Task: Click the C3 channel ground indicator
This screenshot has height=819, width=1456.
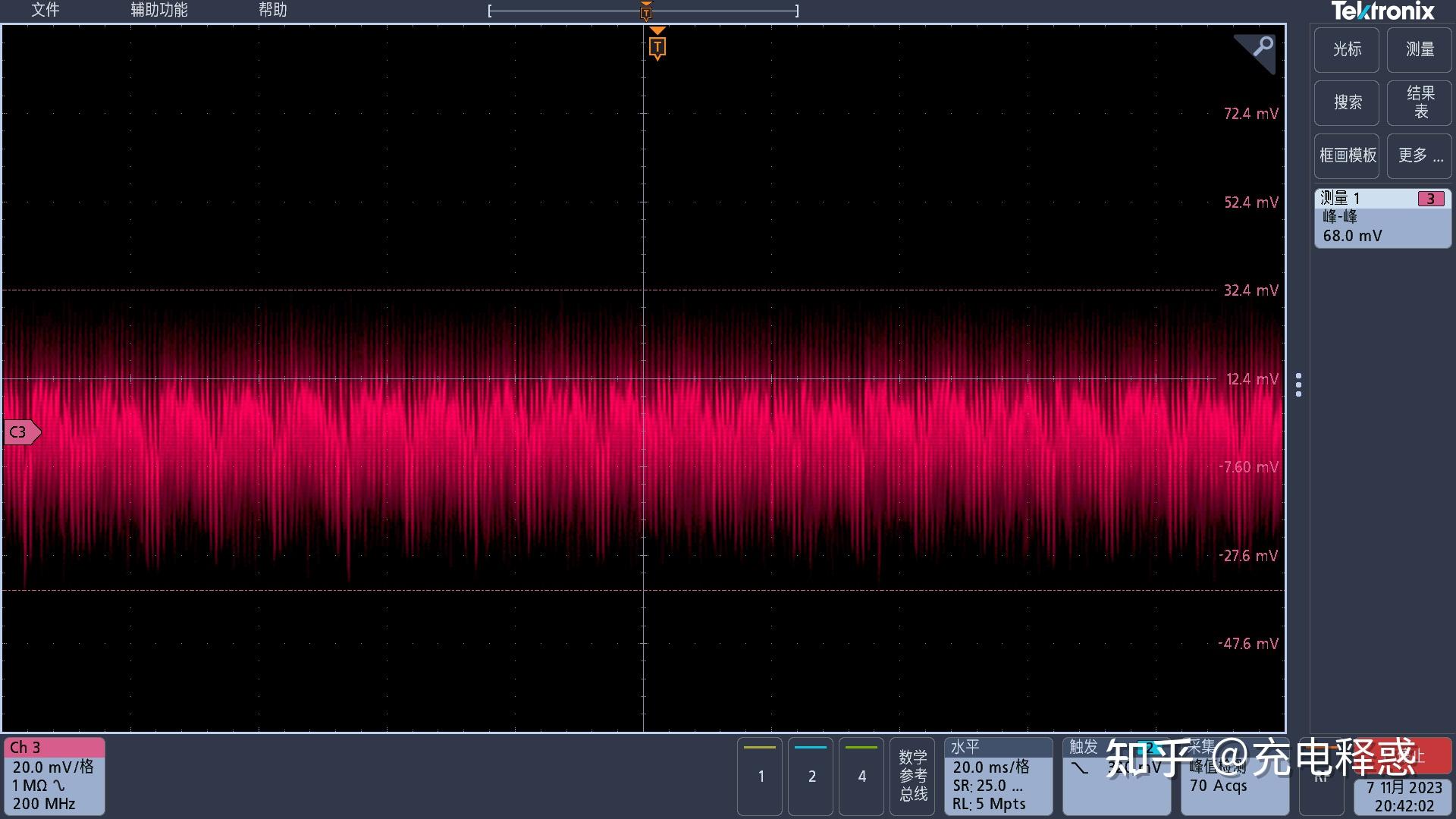Action: pyautogui.click(x=20, y=432)
